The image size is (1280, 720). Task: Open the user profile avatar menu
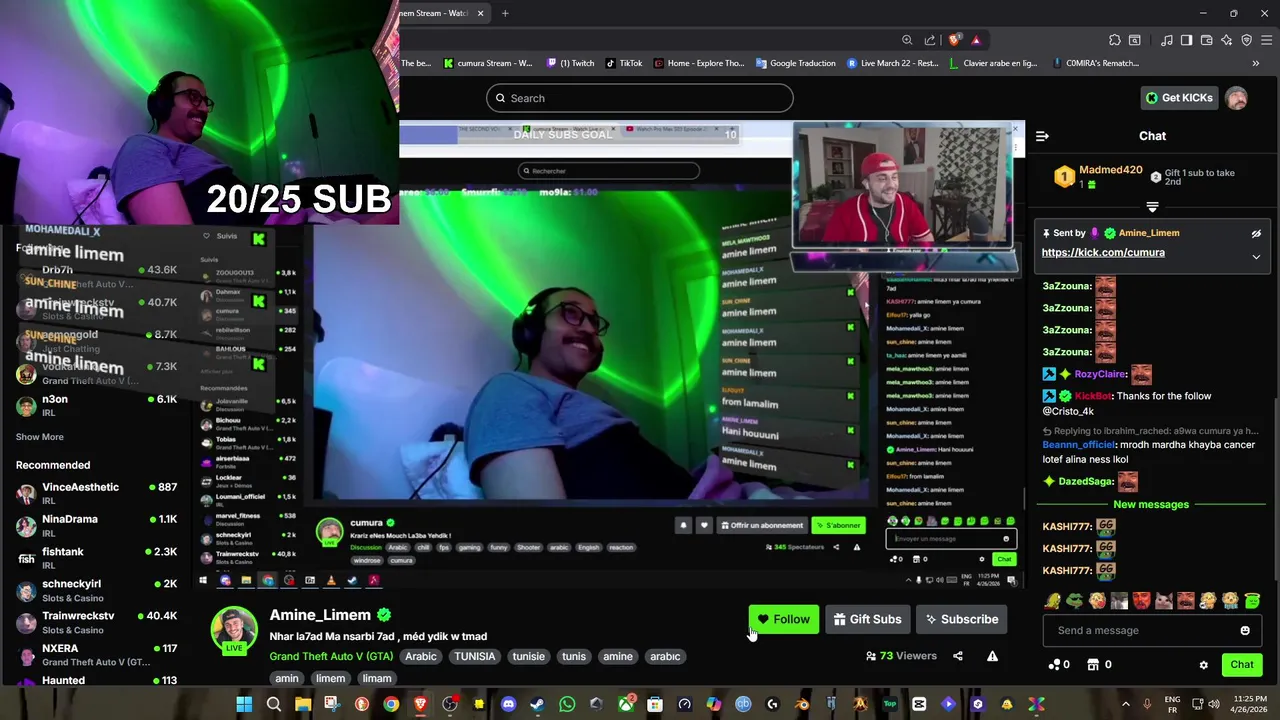pos(1237,98)
